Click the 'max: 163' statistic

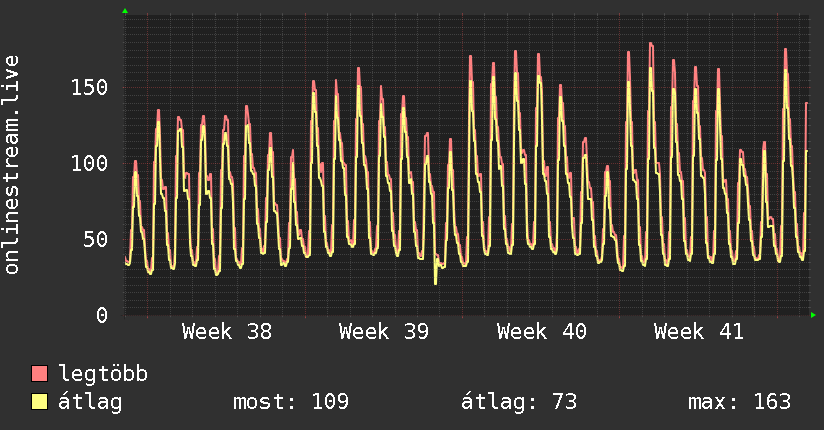(739, 402)
